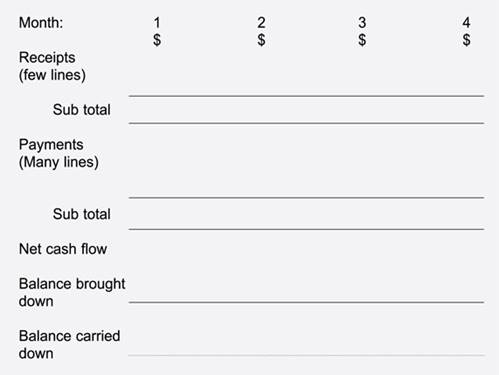This screenshot has width=499, height=375.
Task: Click the Month: label
Action: point(41,23)
